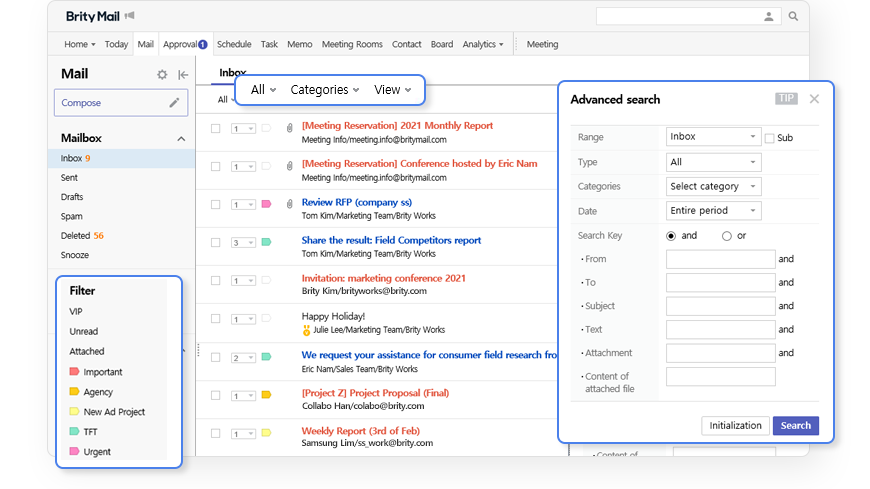This screenshot has width=870, height=489.
Task: Open the Schedule tab
Action: click(234, 44)
